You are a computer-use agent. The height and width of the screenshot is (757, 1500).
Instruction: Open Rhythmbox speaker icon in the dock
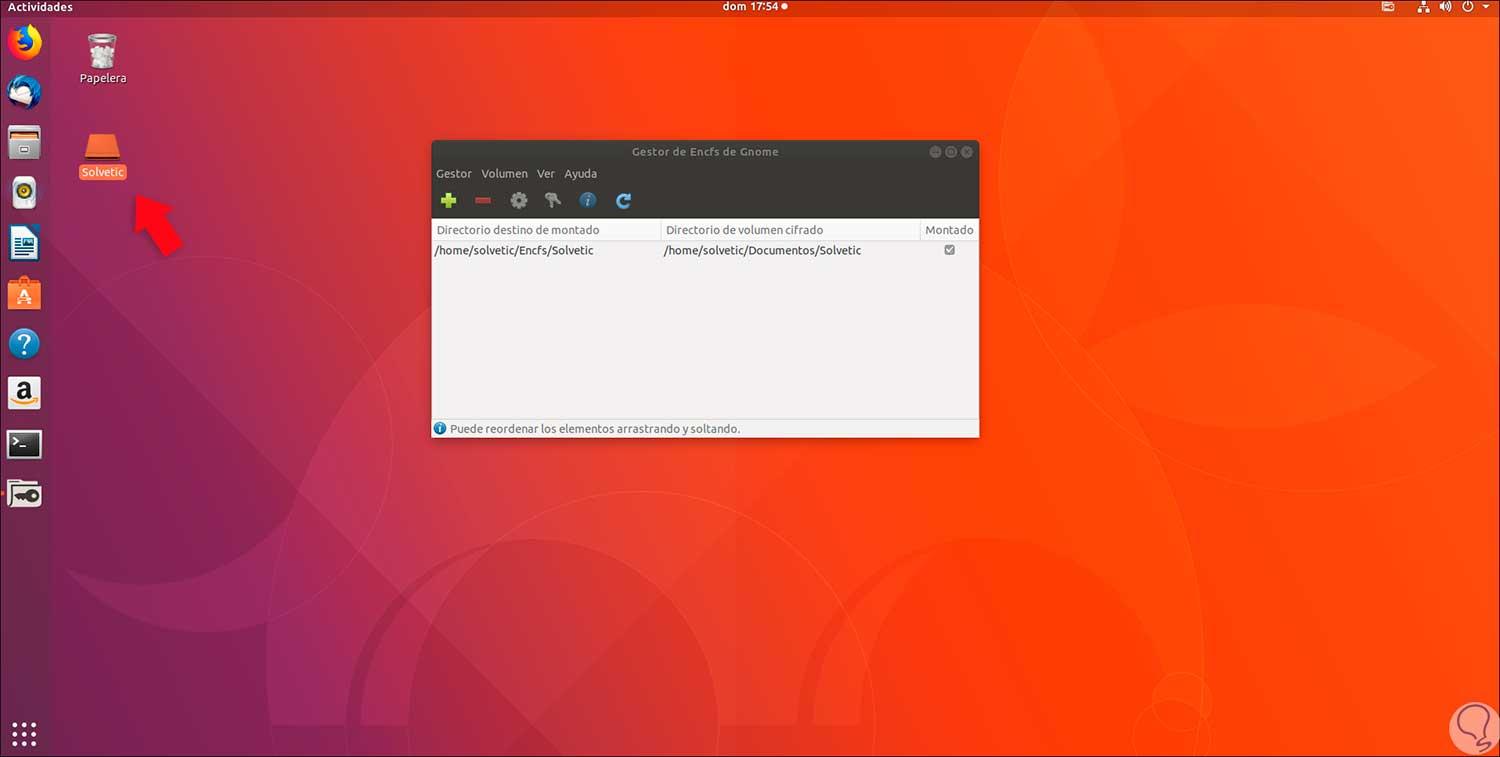coord(24,192)
